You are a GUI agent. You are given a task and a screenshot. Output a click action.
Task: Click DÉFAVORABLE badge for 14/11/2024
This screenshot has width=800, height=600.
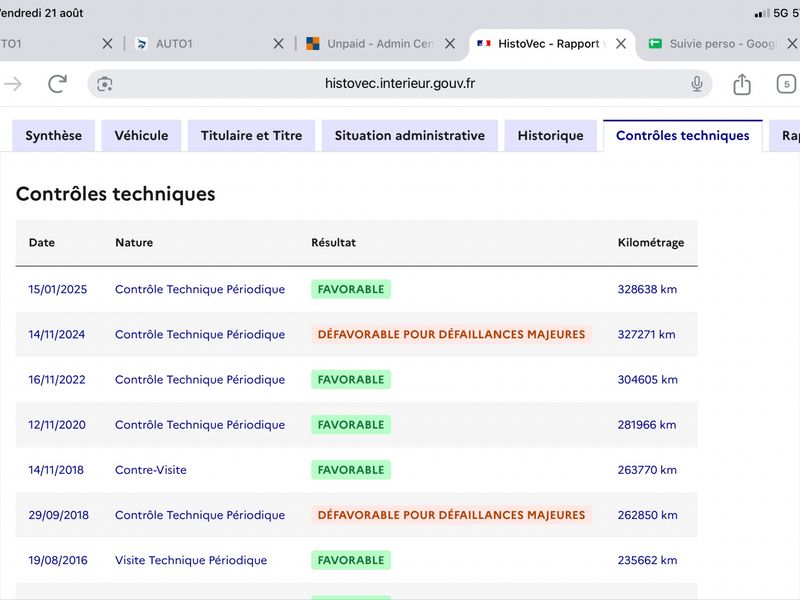coord(452,335)
